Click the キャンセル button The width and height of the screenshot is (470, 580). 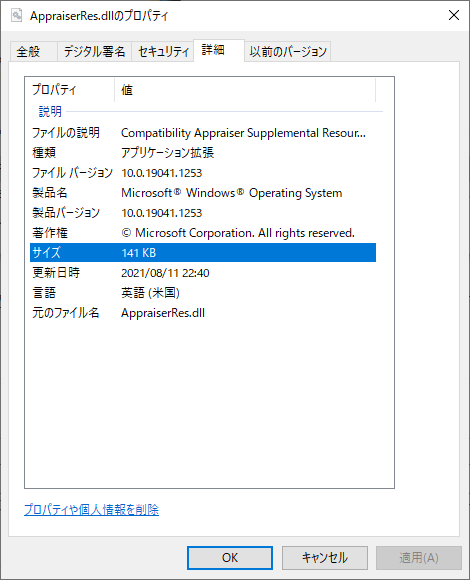click(325, 557)
